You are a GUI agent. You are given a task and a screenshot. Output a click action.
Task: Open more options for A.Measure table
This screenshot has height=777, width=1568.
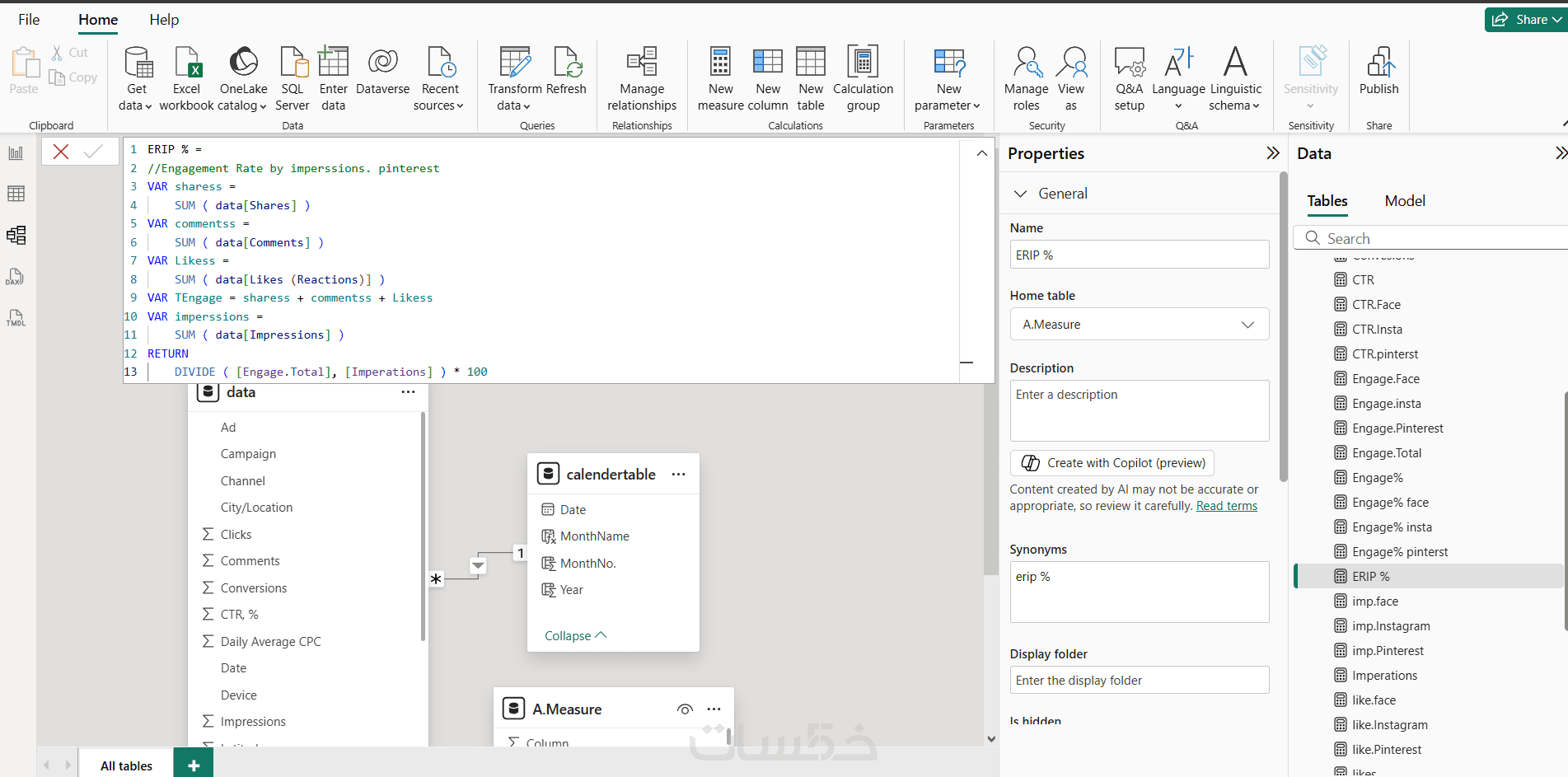[x=714, y=709]
